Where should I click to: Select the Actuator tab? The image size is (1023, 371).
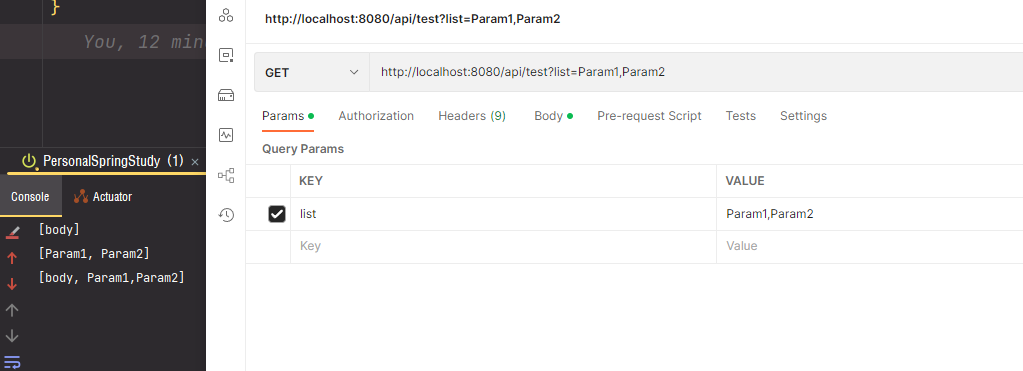(x=103, y=196)
